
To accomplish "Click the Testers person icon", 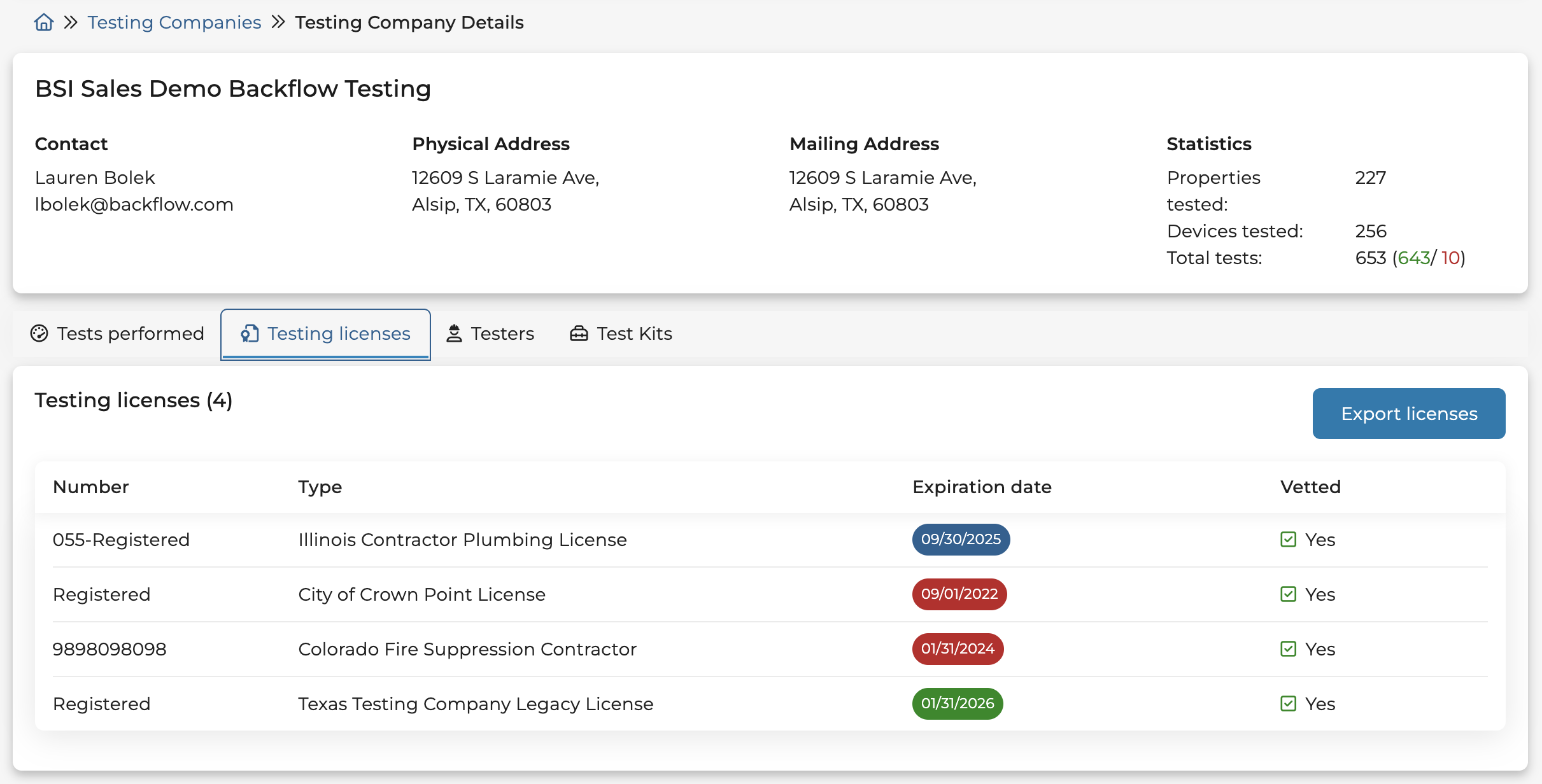I will click(x=453, y=333).
